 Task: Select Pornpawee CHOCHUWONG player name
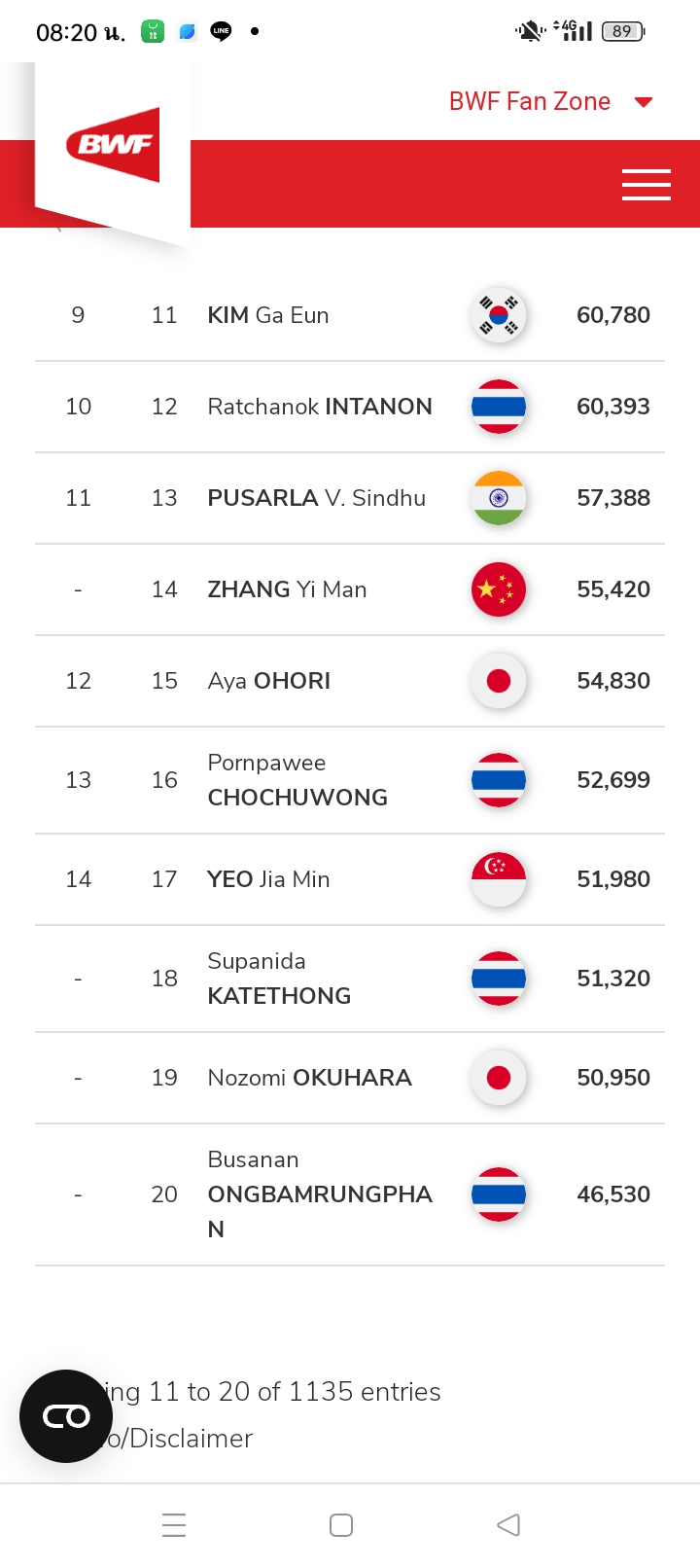[297, 780]
